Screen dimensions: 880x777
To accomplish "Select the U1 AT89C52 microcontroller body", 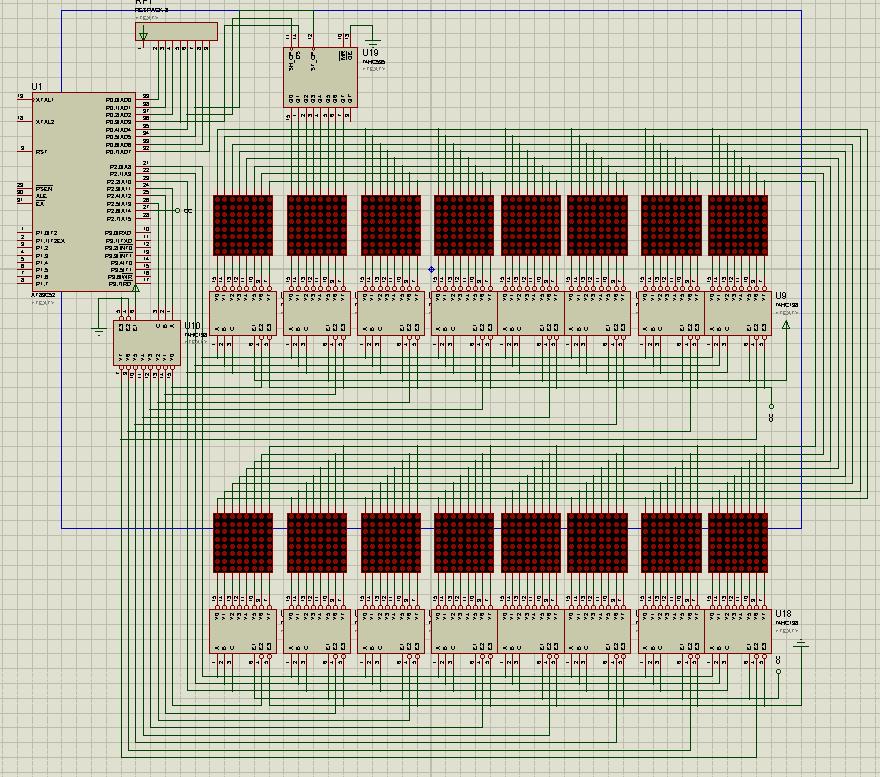I will coord(84,192).
